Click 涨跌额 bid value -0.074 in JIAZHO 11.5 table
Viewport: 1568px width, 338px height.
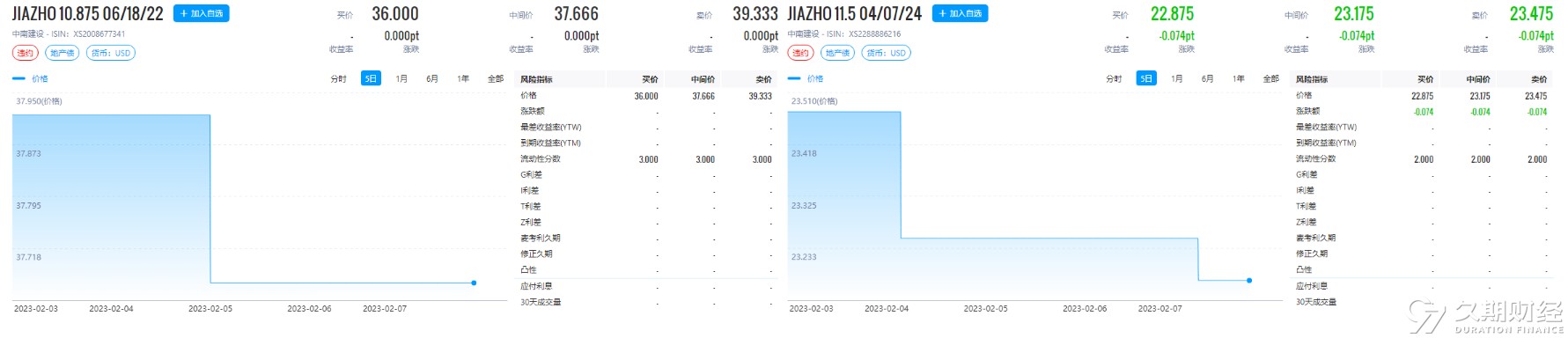pyautogui.click(x=1424, y=112)
